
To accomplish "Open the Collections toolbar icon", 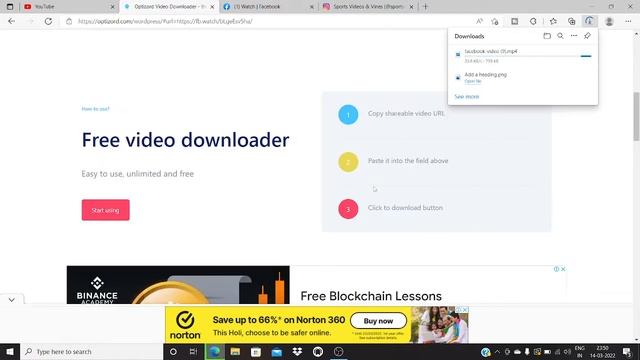I will pyautogui.click(x=571, y=21).
